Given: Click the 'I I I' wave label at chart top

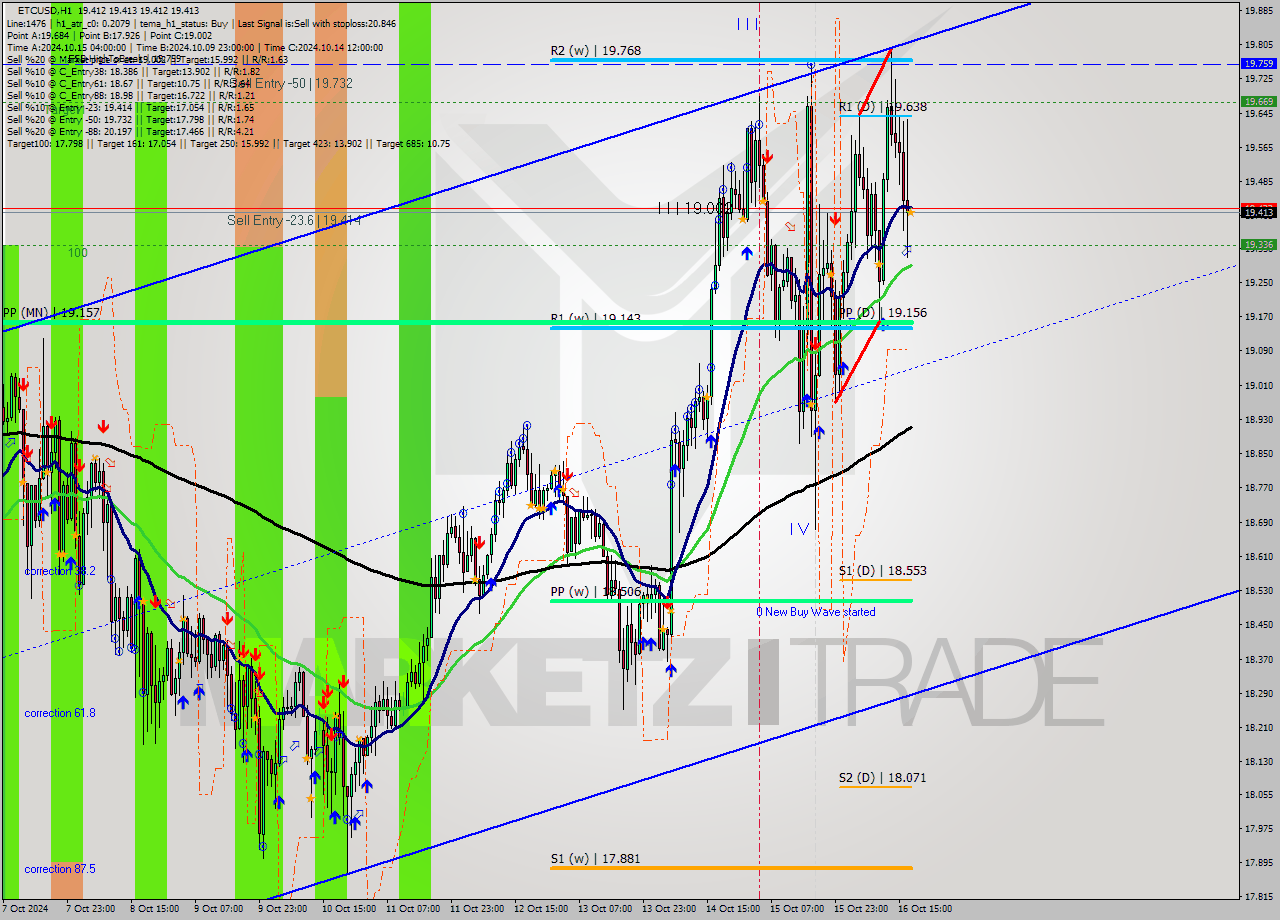Looking at the screenshot, I should click(748, 23).
